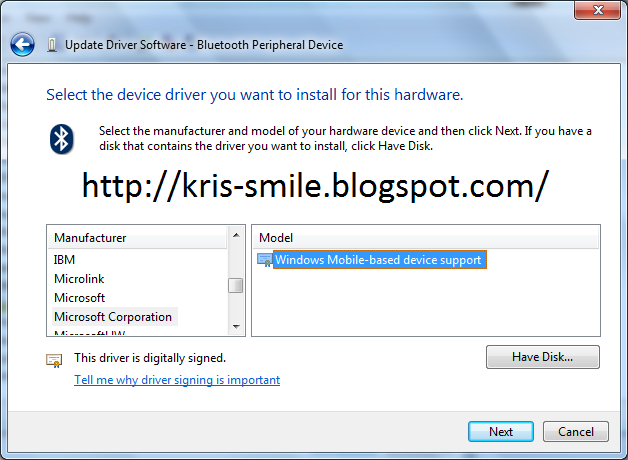Close the Update Driver Software window

[x=598, y=10]
